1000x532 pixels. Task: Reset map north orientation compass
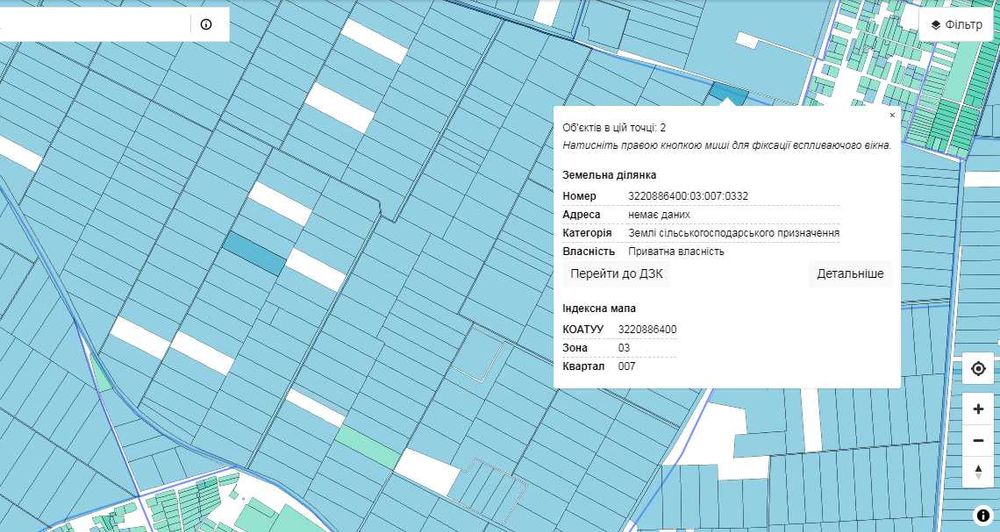pos(978,472)
